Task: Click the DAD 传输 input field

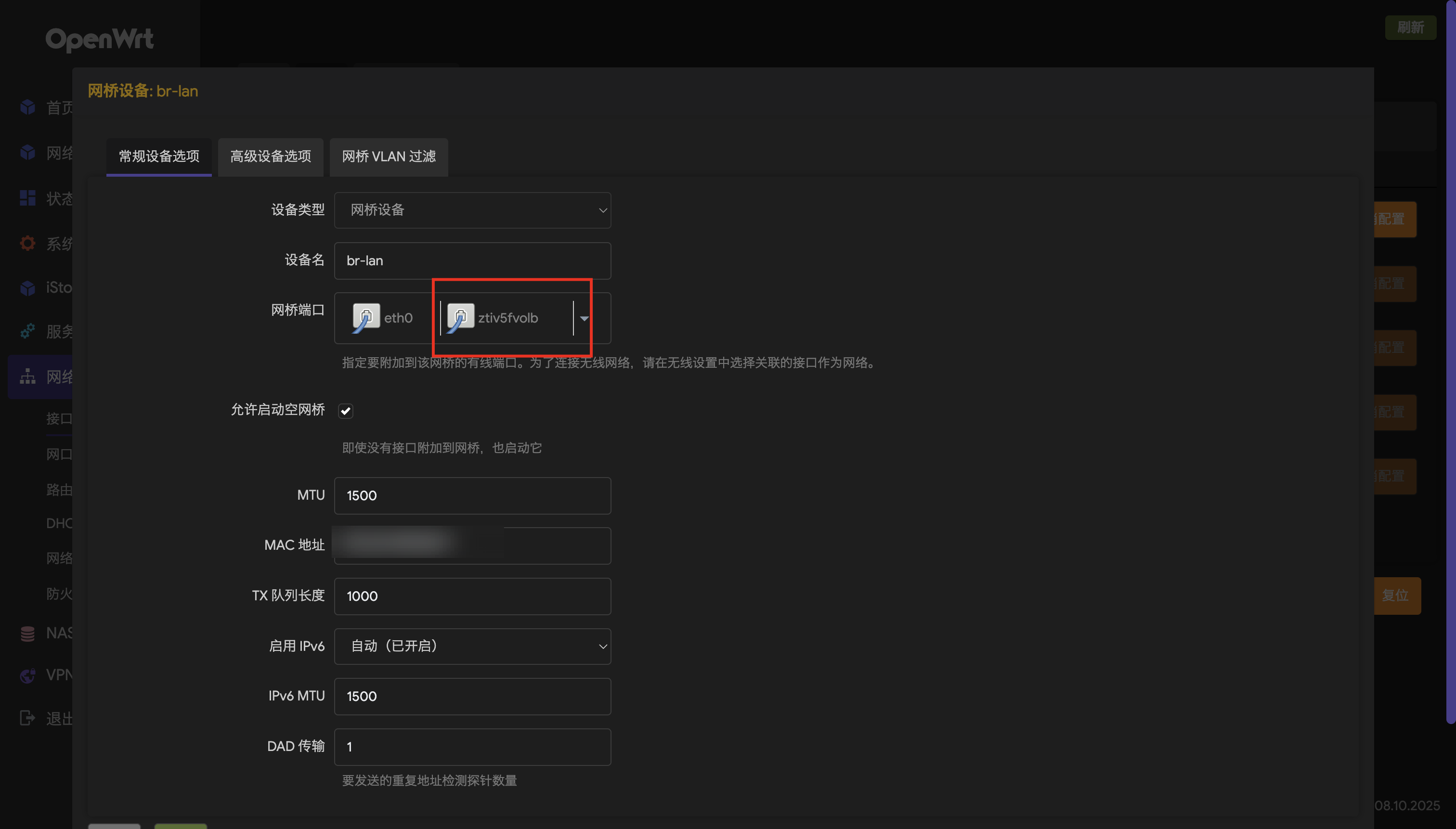Action: [472, 747]
